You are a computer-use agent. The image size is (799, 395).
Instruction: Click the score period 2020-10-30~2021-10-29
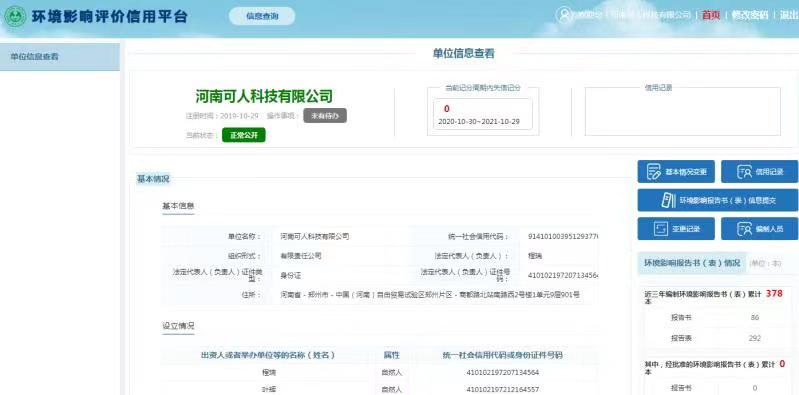pyautogui.click(x=478, y=122)
